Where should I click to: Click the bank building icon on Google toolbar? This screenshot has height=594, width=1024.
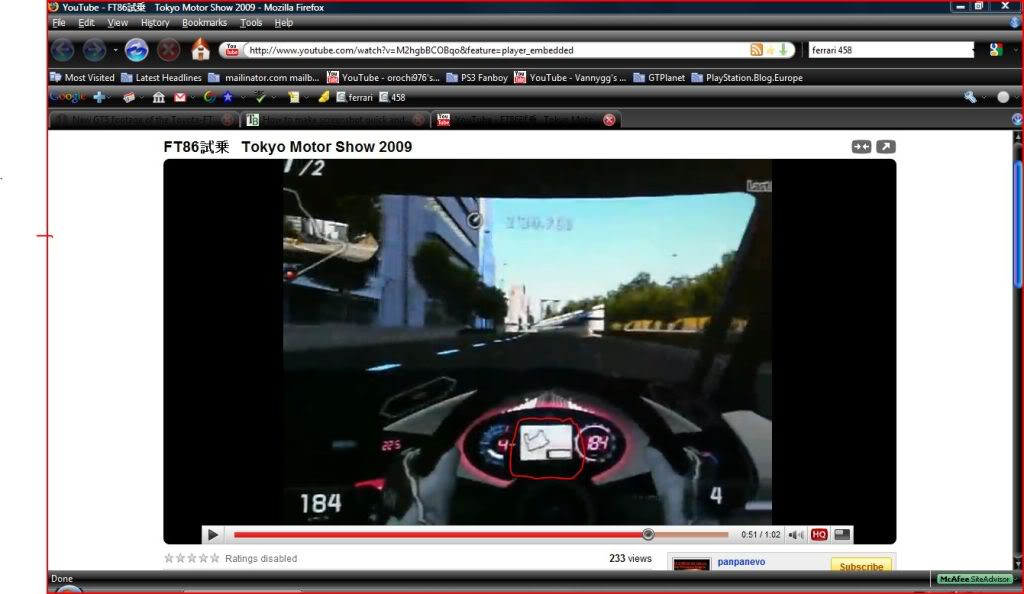click(x=159, y=97)
